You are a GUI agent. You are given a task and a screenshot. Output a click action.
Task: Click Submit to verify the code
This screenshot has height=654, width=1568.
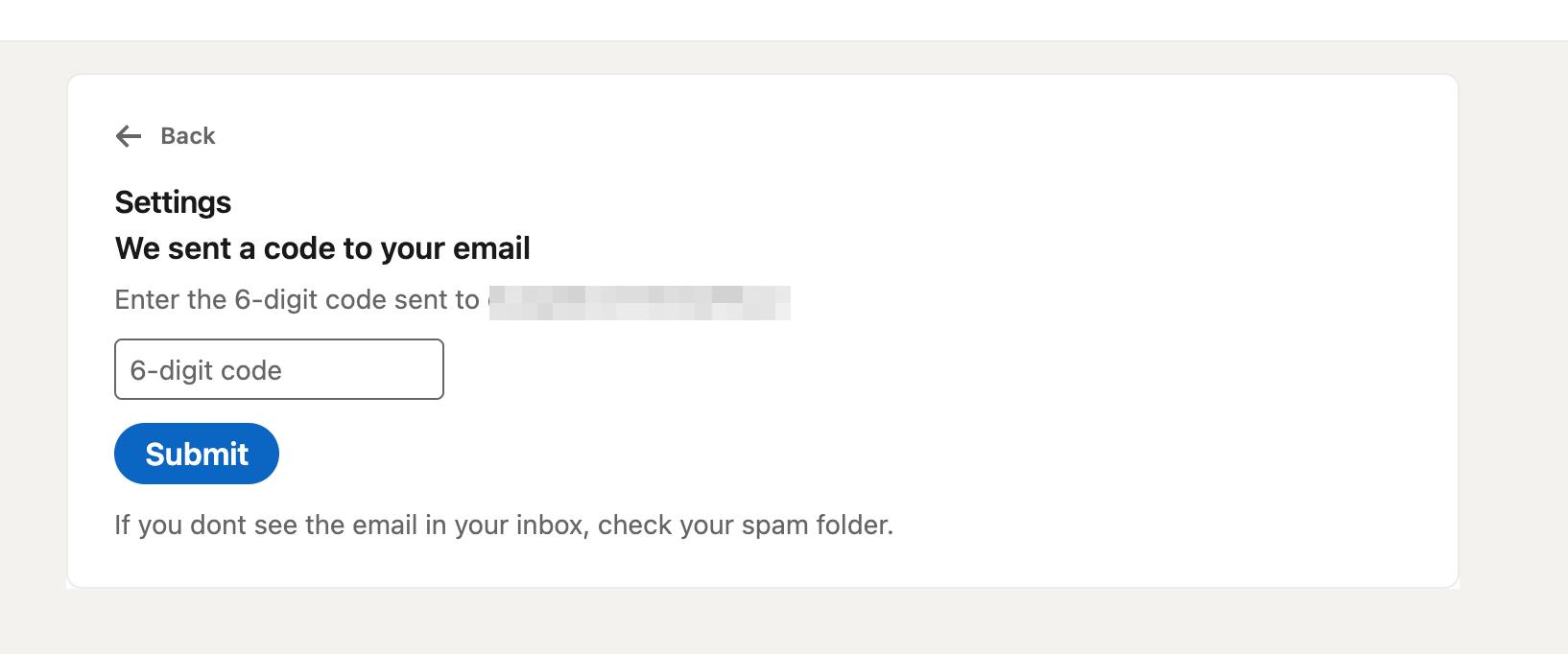tap(196, 453)
